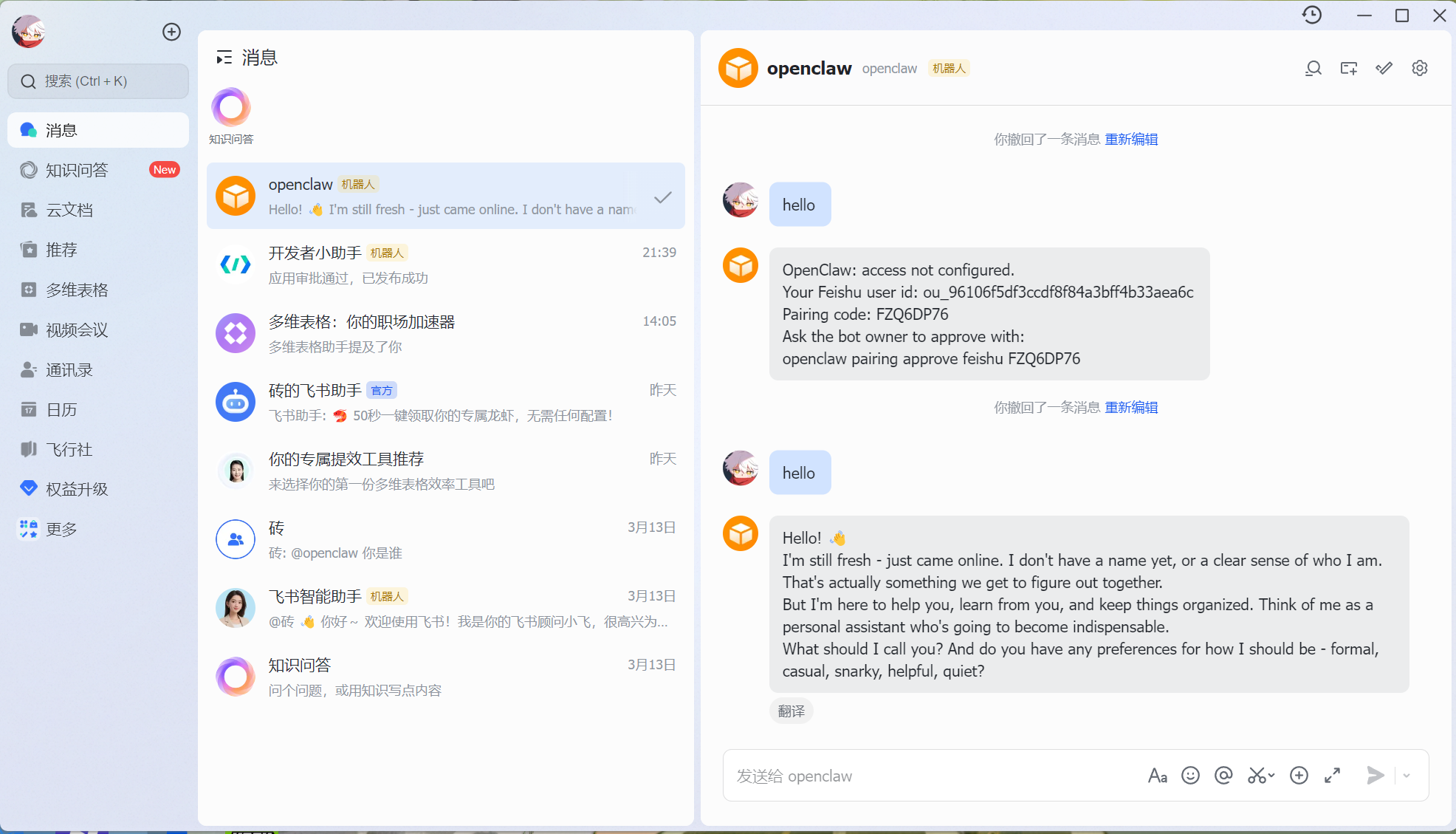Click the plus attach icon in input
The image size is (1456, 834).
coord(1299,776)
